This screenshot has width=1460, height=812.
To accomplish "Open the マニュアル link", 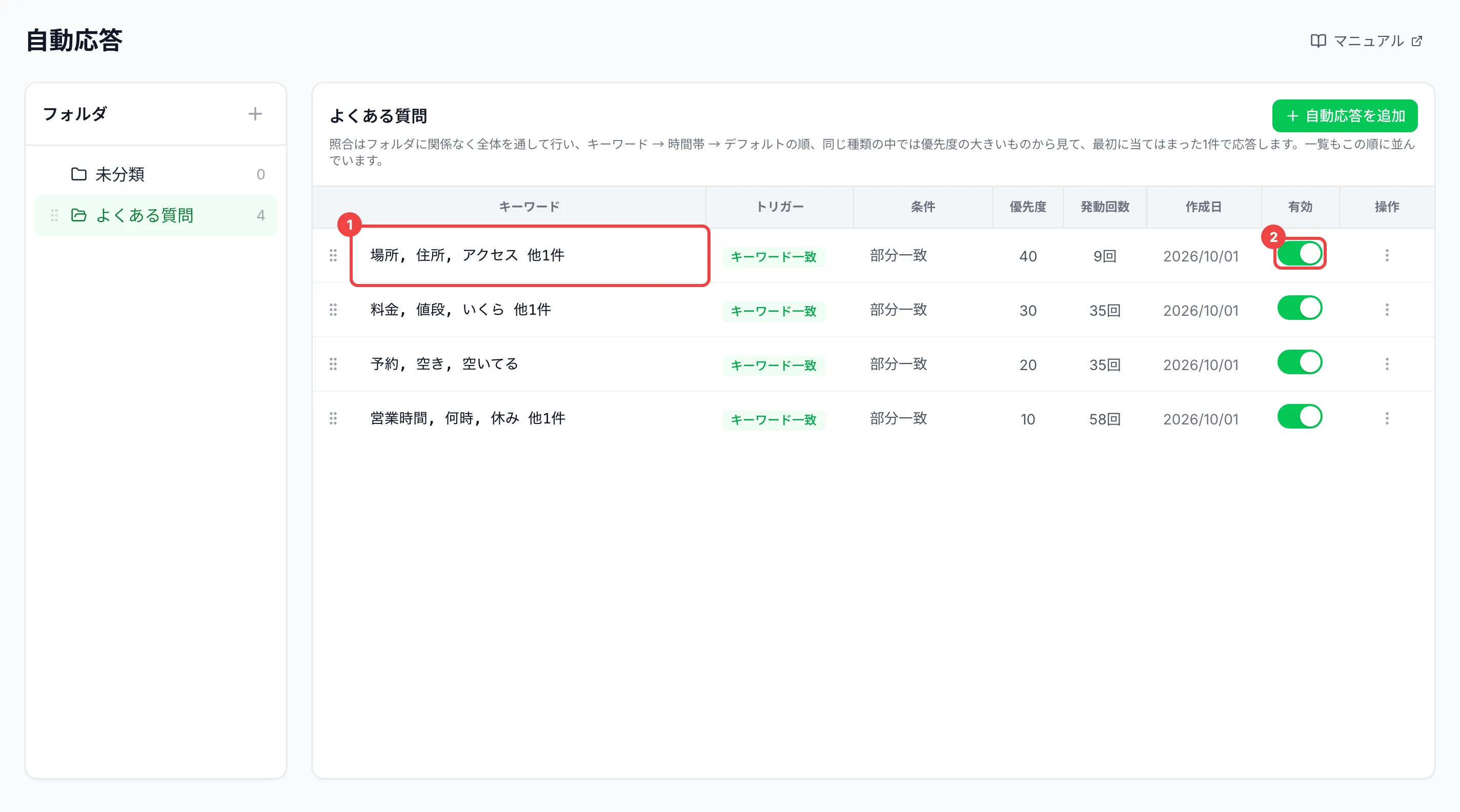I will click(x=1367, y=41).
